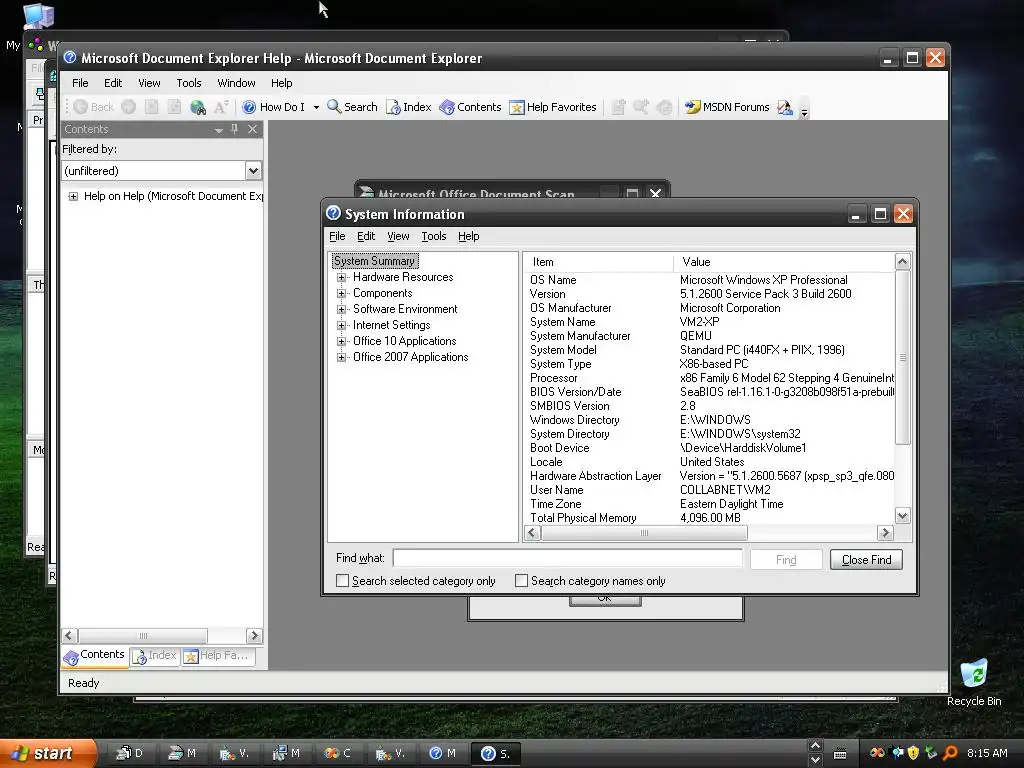This screenshot has width=1024, height=768.
Task: Close the Contents panel with its X
Action: tap(253, 129)
